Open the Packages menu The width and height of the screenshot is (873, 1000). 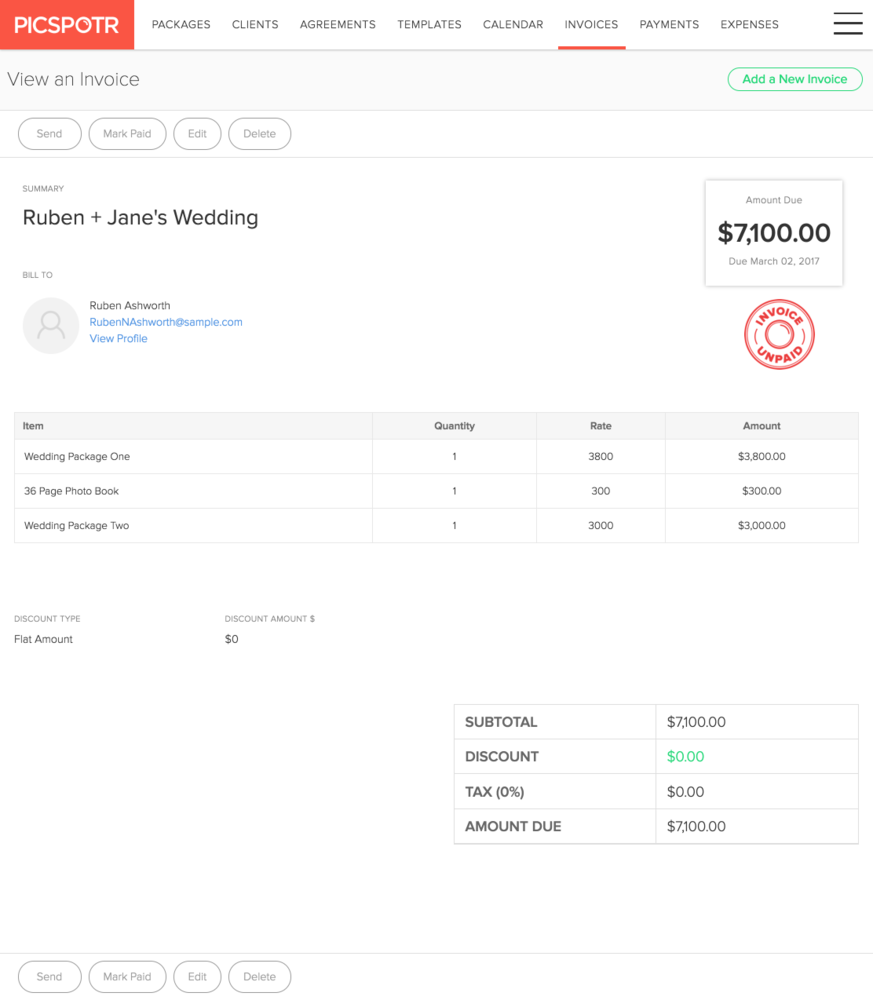(x=181, y=24)
